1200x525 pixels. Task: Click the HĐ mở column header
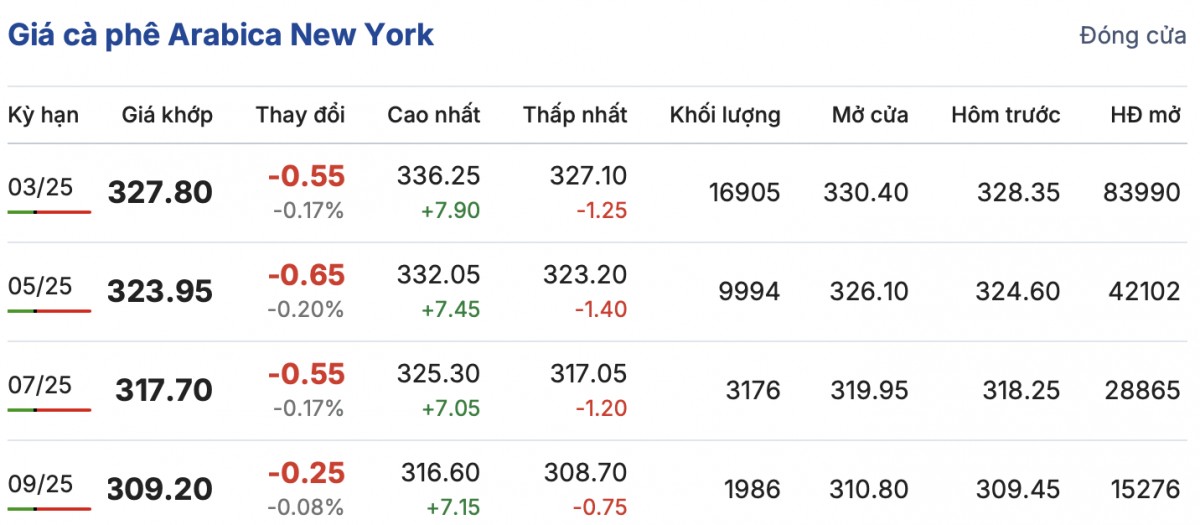(x=1146, y=115)
